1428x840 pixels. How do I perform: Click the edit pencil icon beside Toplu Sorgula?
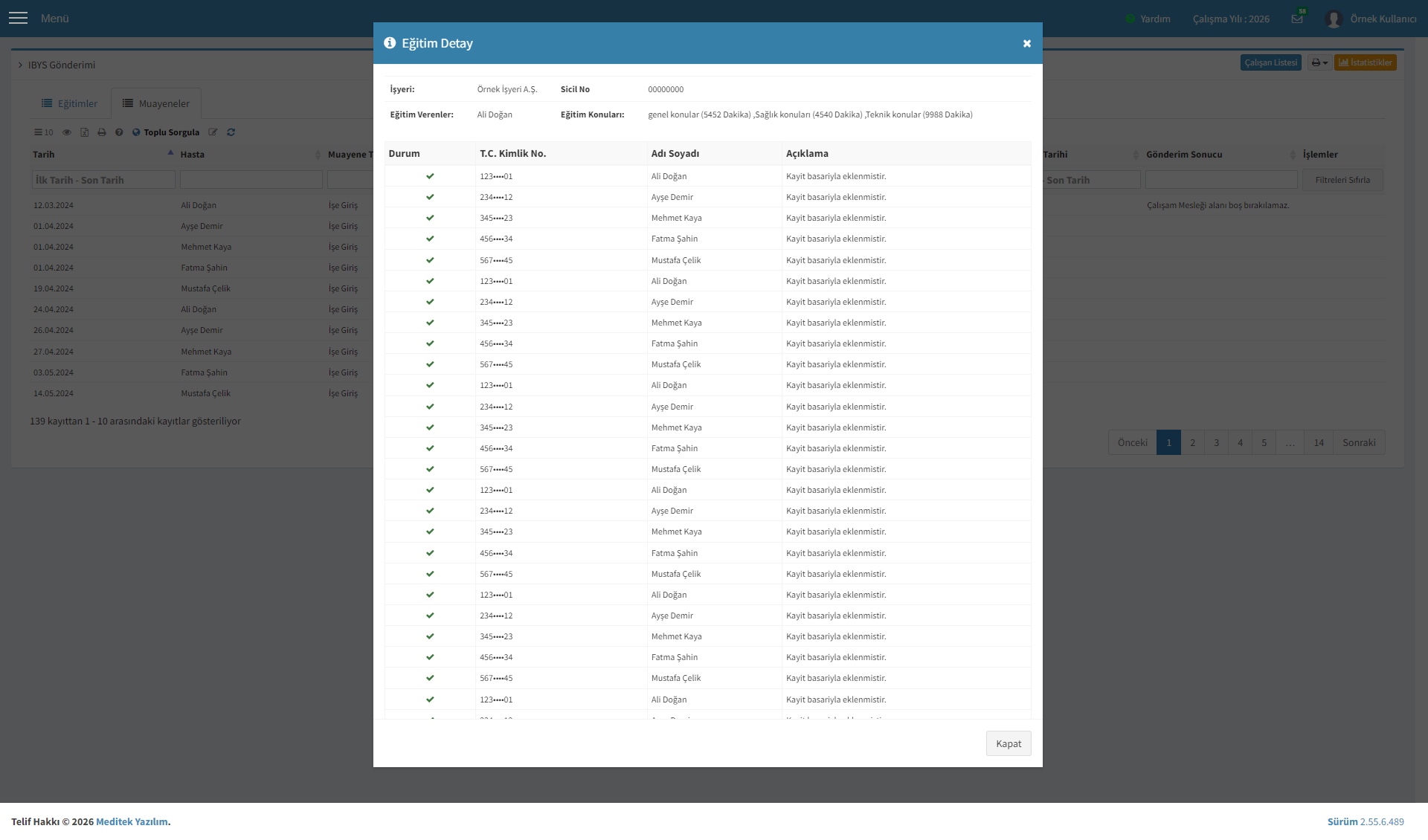point(213,132)
